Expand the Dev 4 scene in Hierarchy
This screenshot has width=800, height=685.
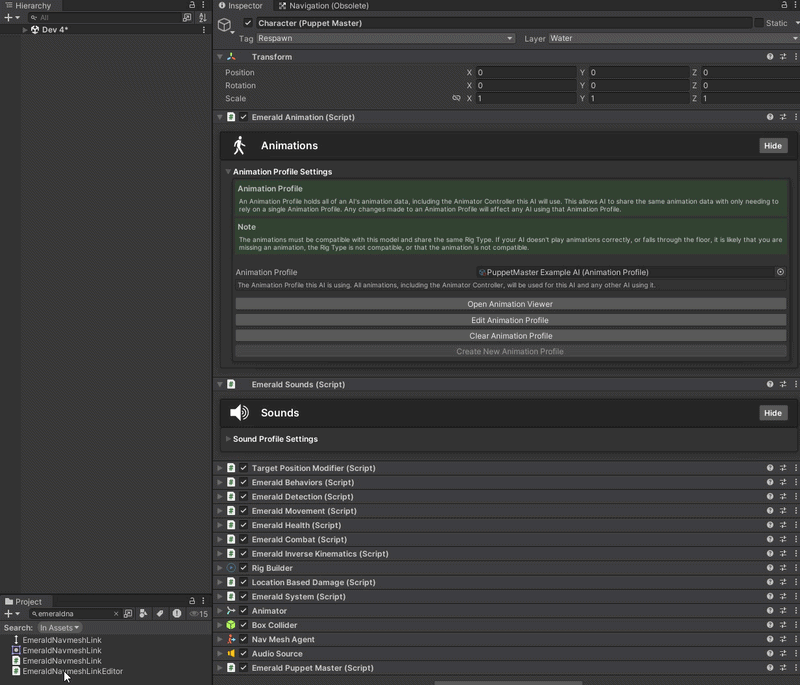click(x=25, y=30)
